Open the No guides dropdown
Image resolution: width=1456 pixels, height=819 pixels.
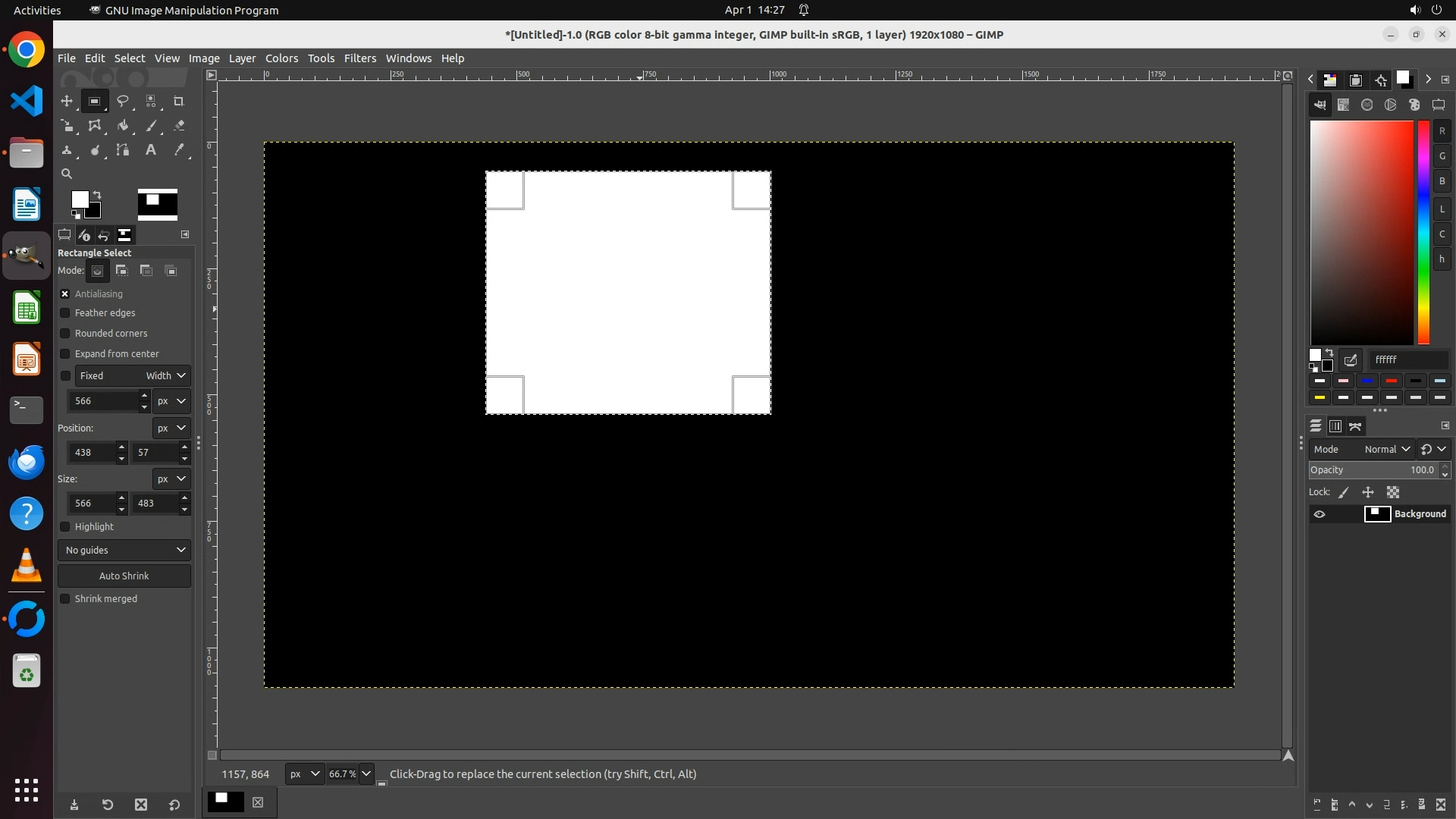pos(124,551)
